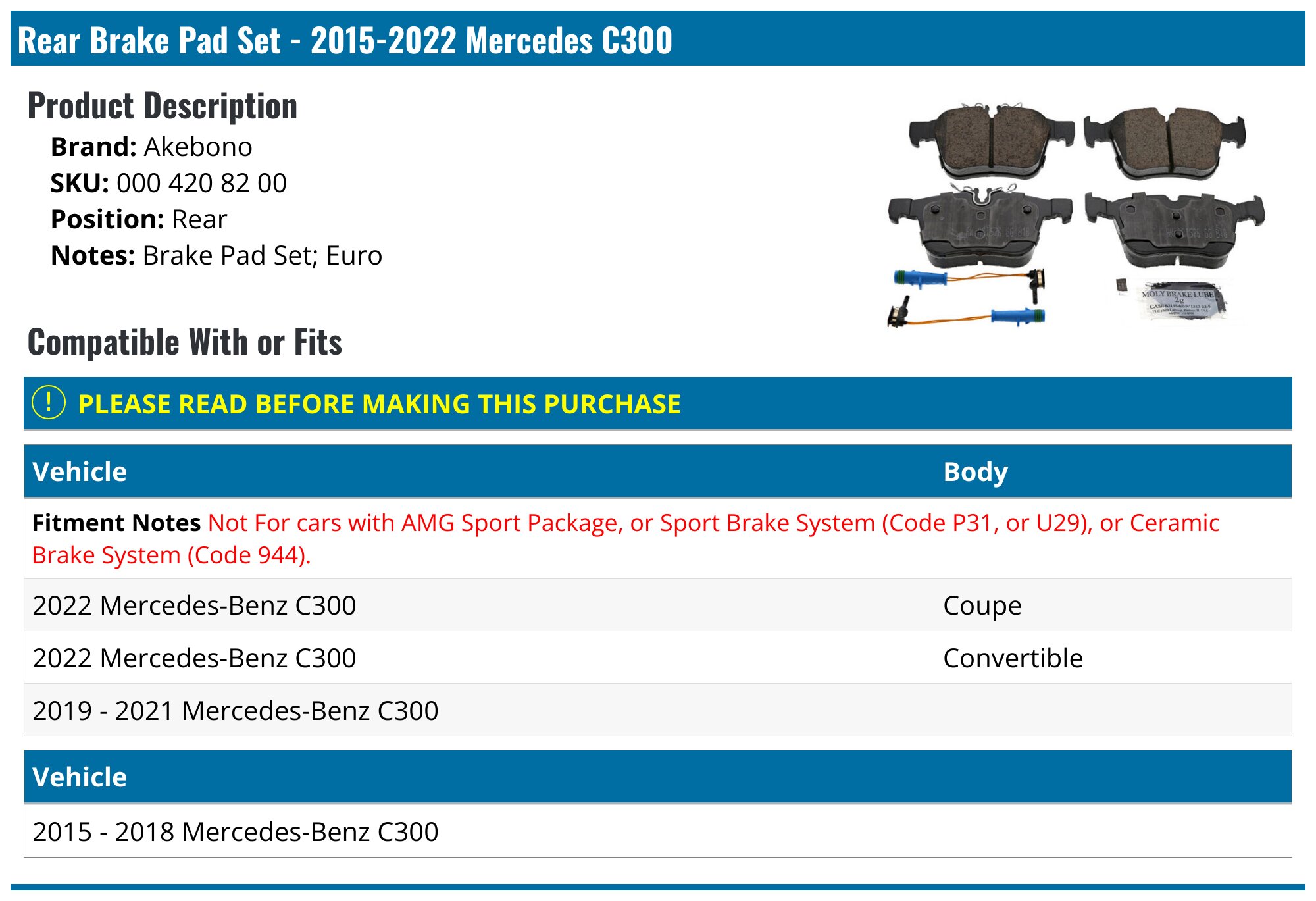Click the second 'Vehicle' table header
The height and width of the screenshot is (901, 1316).
point(80,777)
